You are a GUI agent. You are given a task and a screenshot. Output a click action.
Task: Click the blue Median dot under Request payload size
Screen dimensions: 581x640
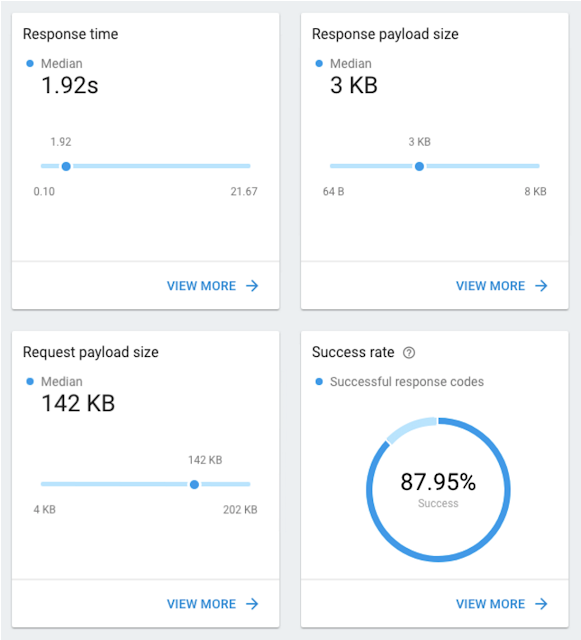30,382
